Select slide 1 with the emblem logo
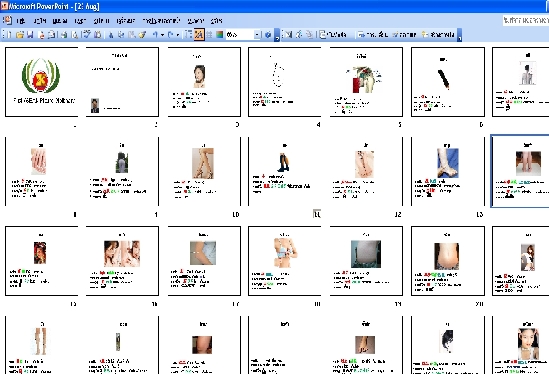 tap(41, 82)
